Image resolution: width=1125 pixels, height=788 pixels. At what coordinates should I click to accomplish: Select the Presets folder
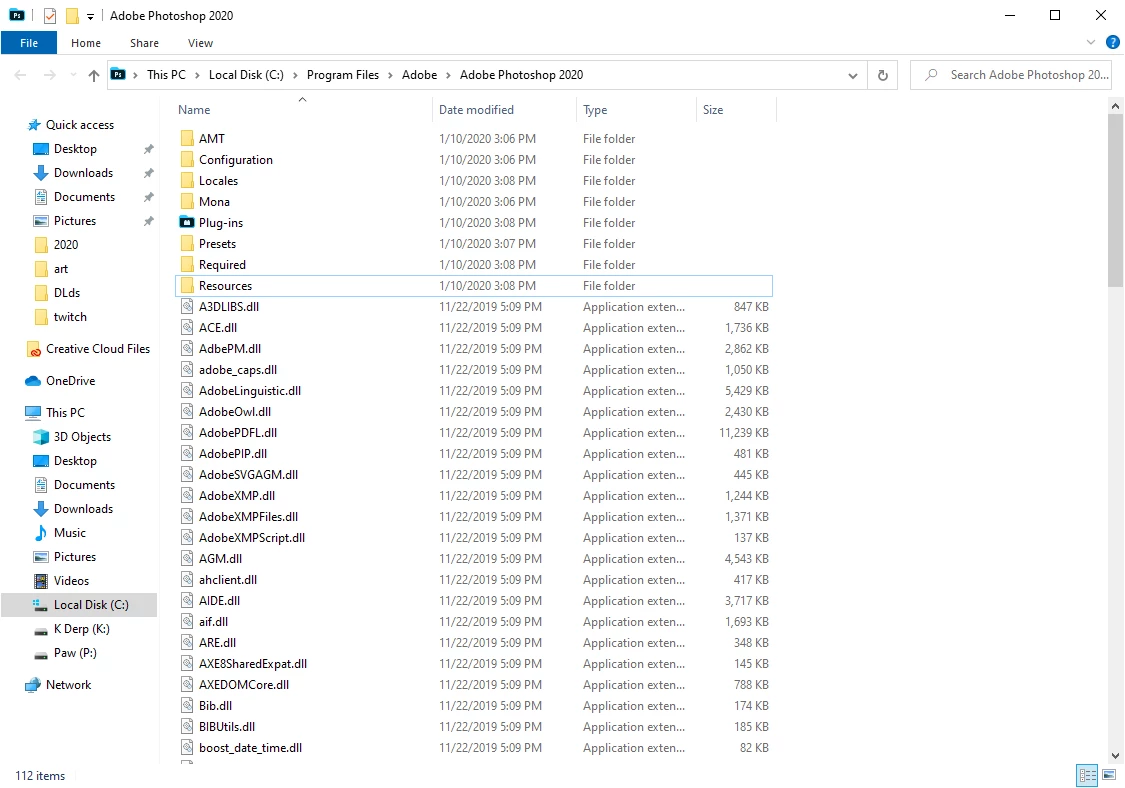click(x=217, y=244)
